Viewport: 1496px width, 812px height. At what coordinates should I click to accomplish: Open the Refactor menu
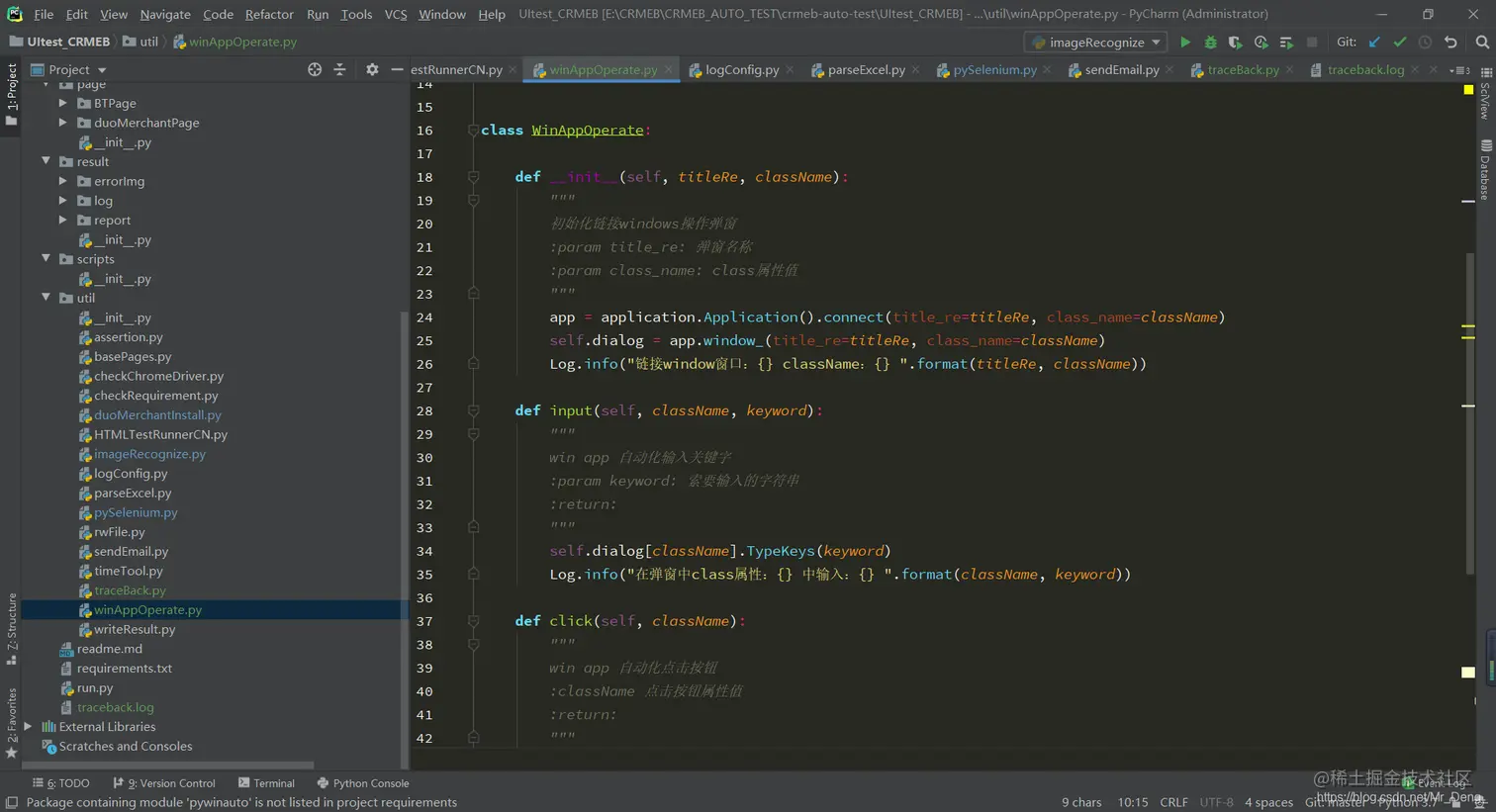point(269,14)
